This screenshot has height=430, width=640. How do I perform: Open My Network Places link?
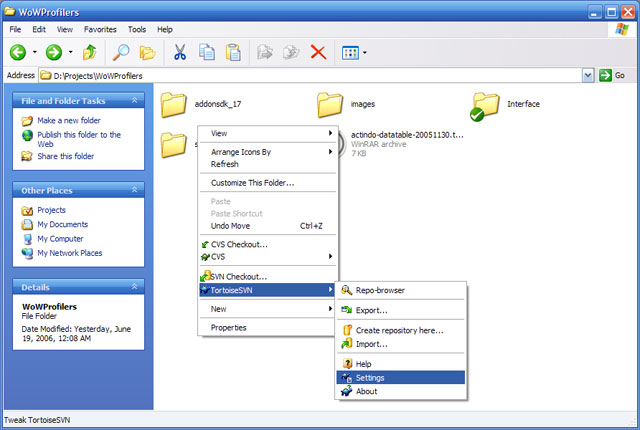click(69, 253)
